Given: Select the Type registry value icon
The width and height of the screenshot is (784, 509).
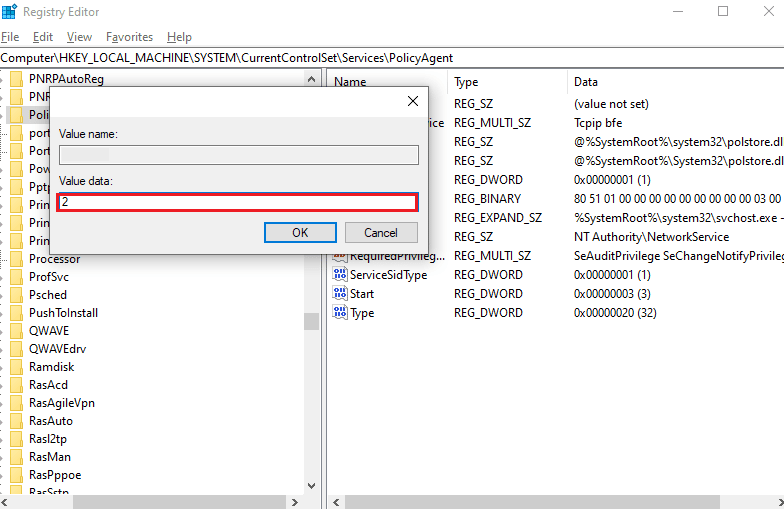Looking at the screenshot, I should [340, 313].
